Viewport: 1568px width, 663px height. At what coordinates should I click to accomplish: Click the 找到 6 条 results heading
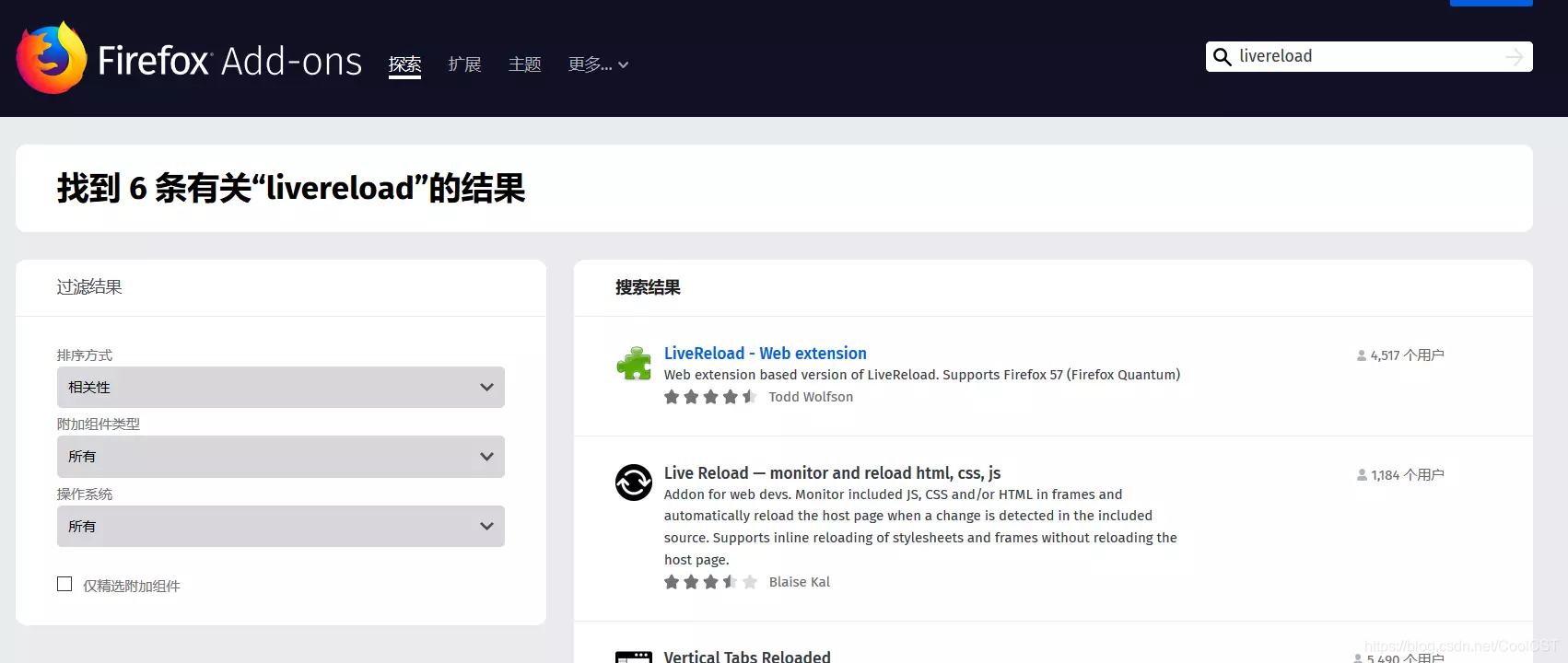tap(291, 188)
